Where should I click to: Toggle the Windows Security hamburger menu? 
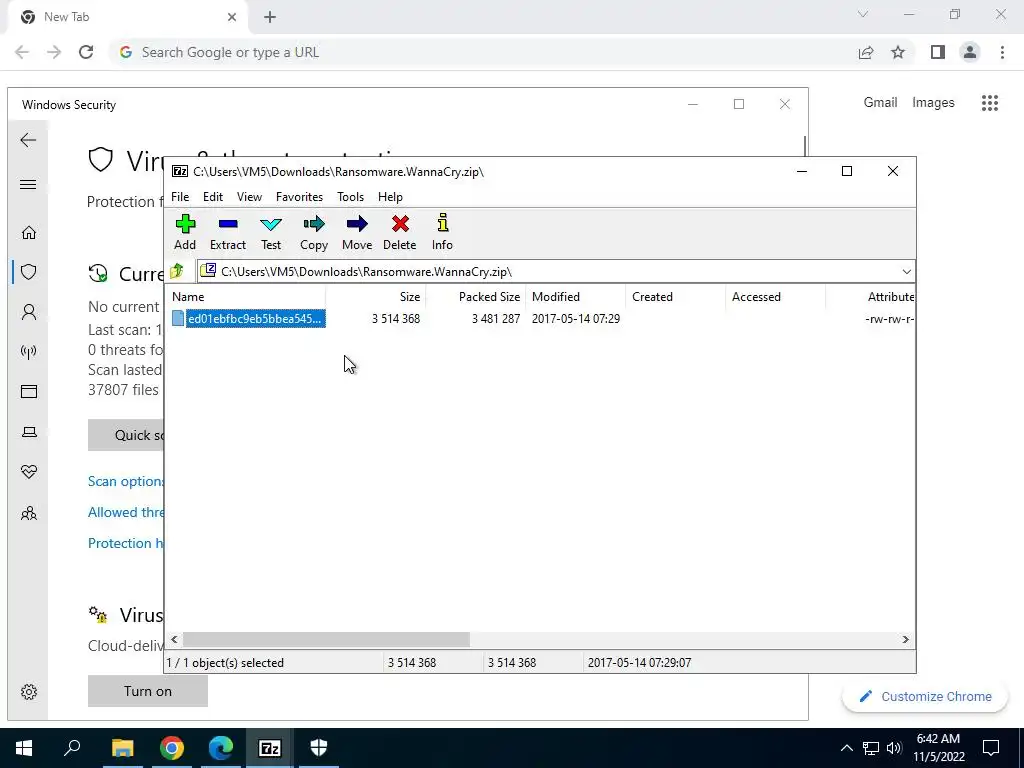(28, 185)
